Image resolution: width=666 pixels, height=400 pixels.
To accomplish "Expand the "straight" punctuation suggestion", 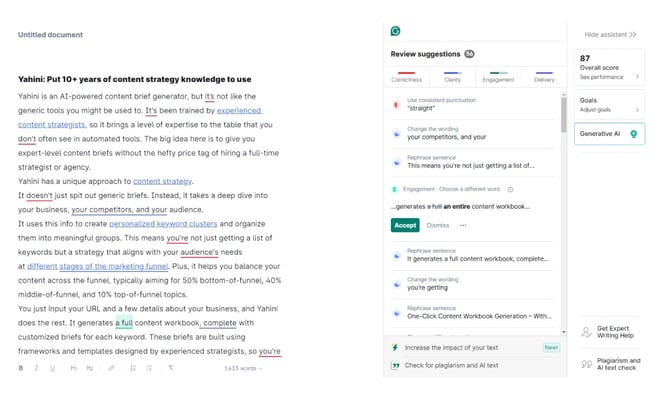I will [472, 104].
